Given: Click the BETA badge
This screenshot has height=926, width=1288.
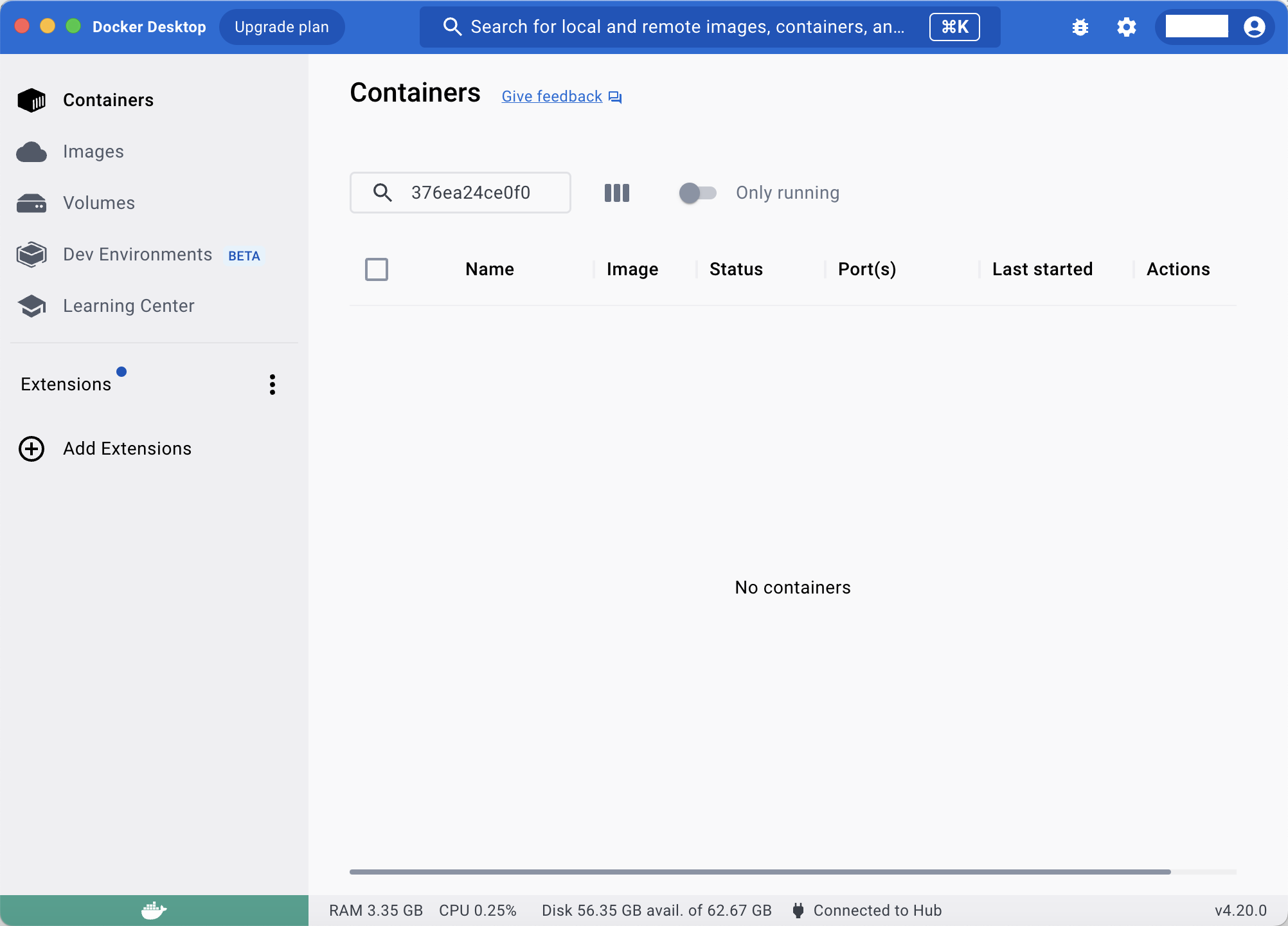Looking at the screenshot, I should pyautogui.click(x=244, y=256).
